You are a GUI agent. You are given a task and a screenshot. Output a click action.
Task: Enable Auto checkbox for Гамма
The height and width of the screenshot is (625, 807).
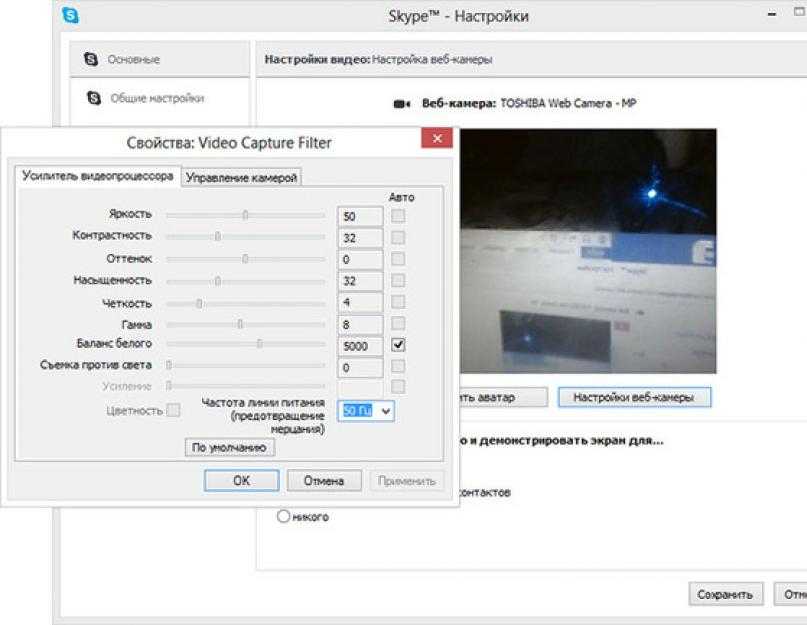tap(398, 323)
